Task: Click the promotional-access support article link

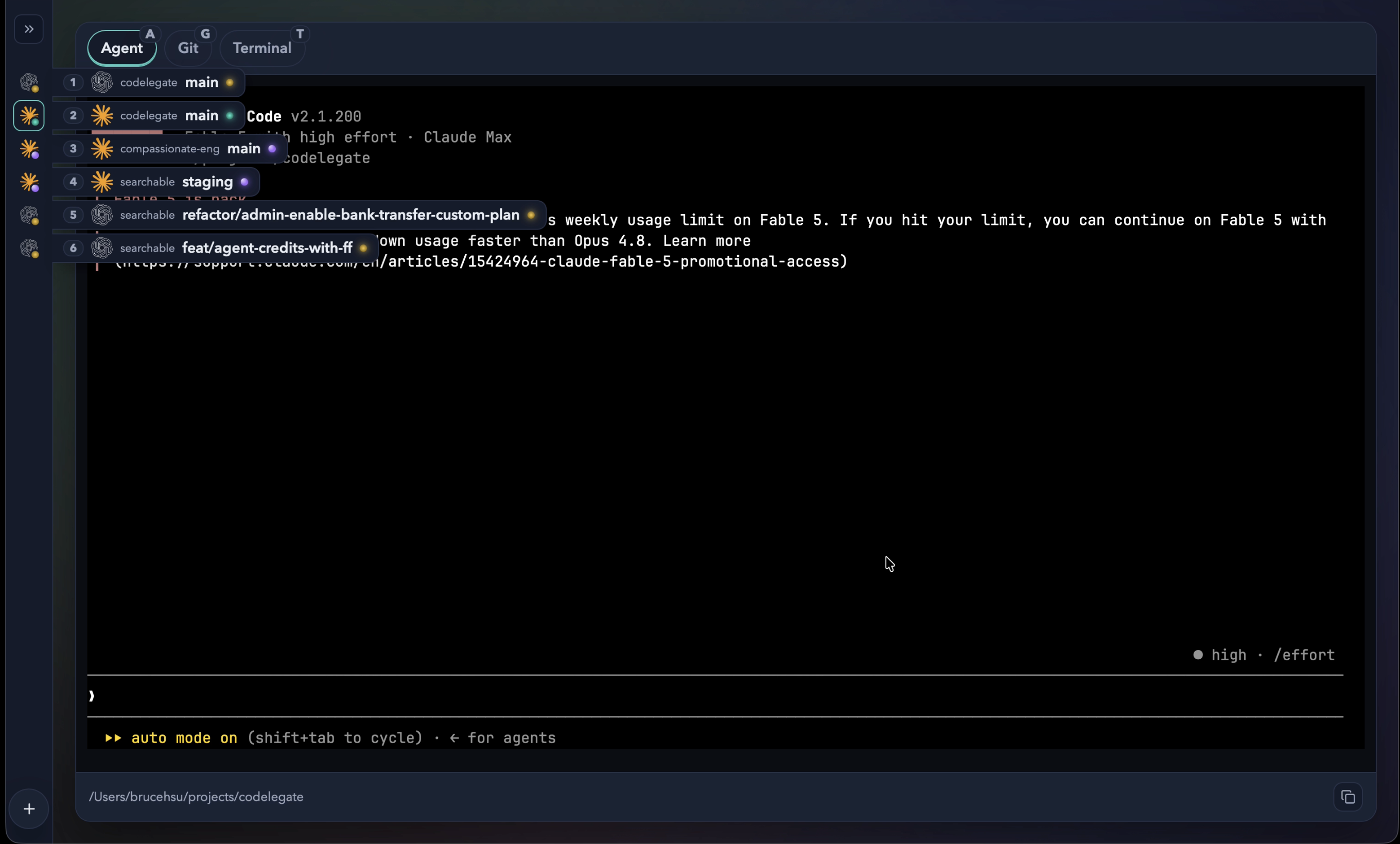Action: point(481,262)
